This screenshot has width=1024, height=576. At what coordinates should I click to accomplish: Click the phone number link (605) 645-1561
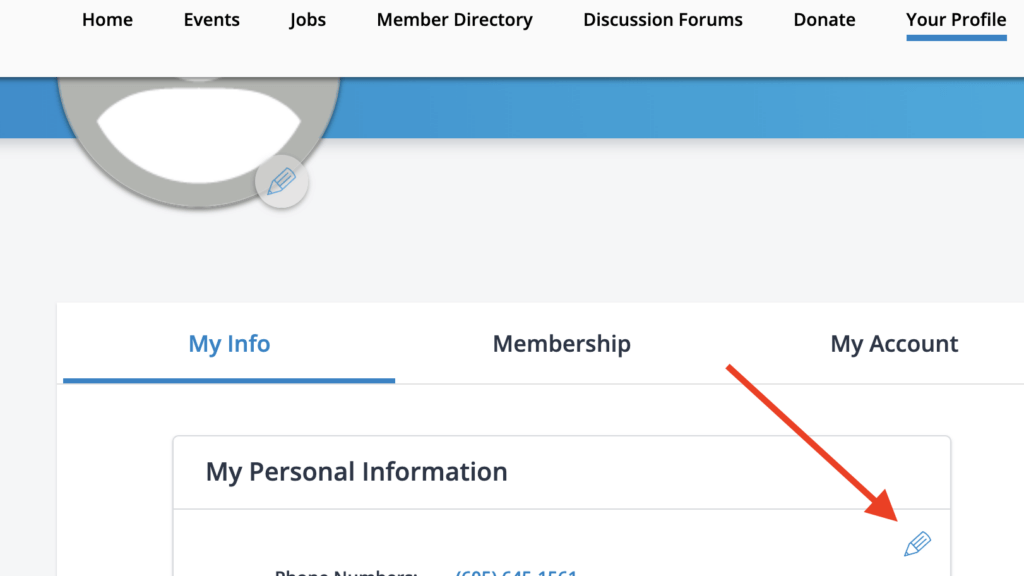pos(513,572)
